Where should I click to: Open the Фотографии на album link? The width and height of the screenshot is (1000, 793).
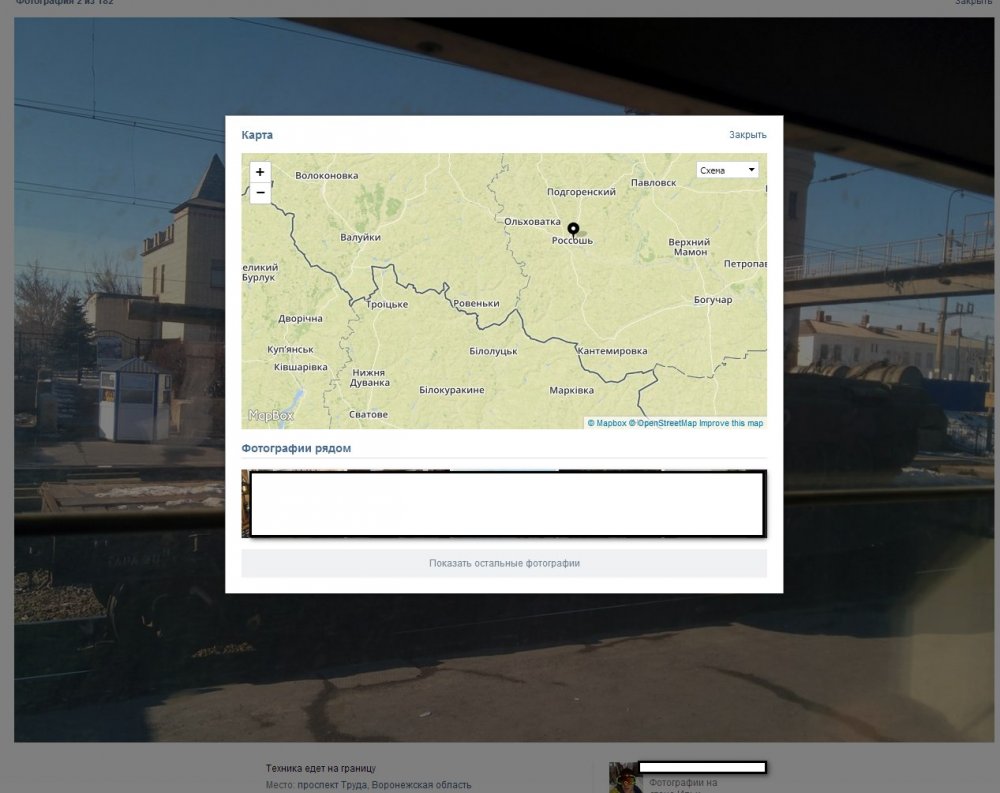pos(683,782)
